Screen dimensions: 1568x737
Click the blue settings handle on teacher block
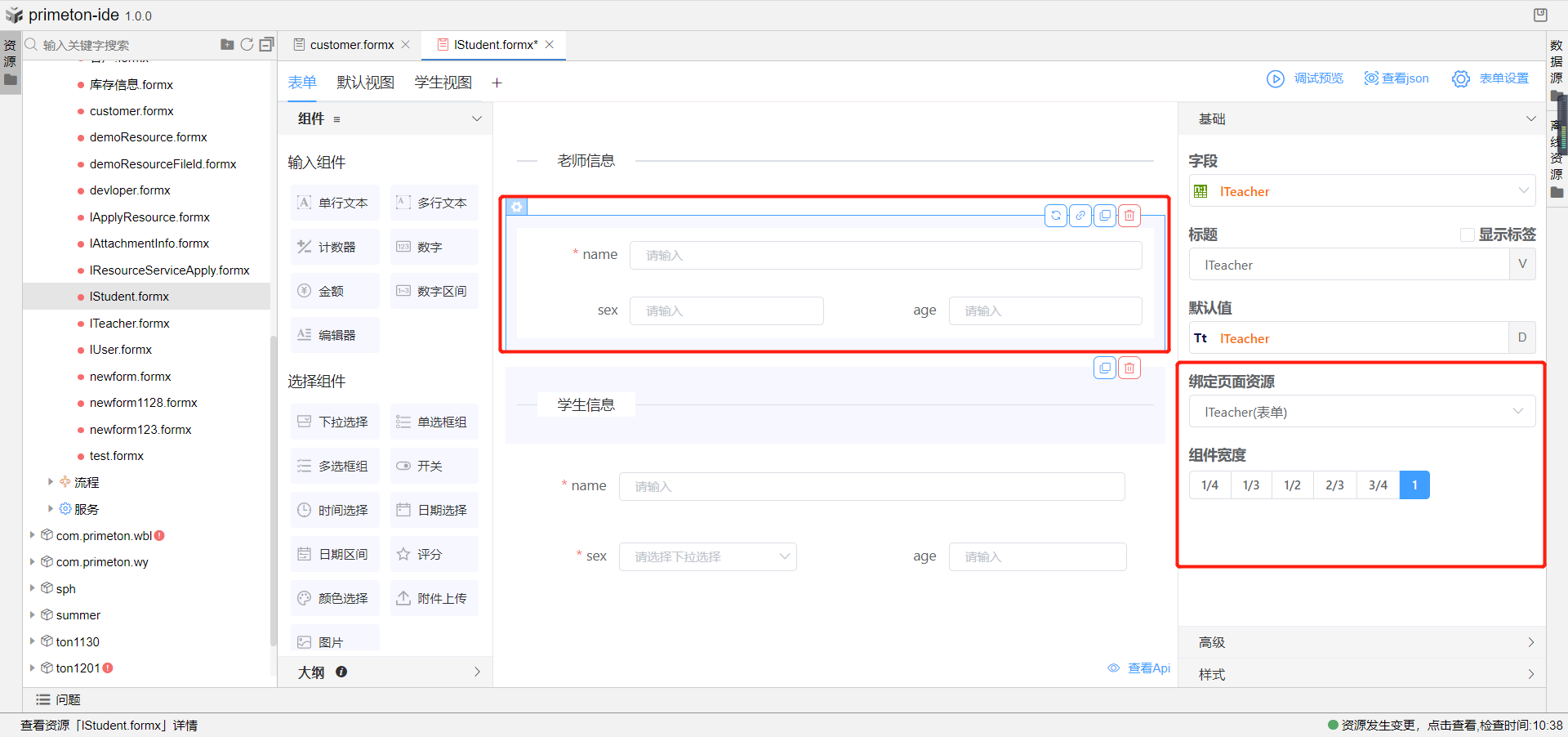[x=516, y=207]
